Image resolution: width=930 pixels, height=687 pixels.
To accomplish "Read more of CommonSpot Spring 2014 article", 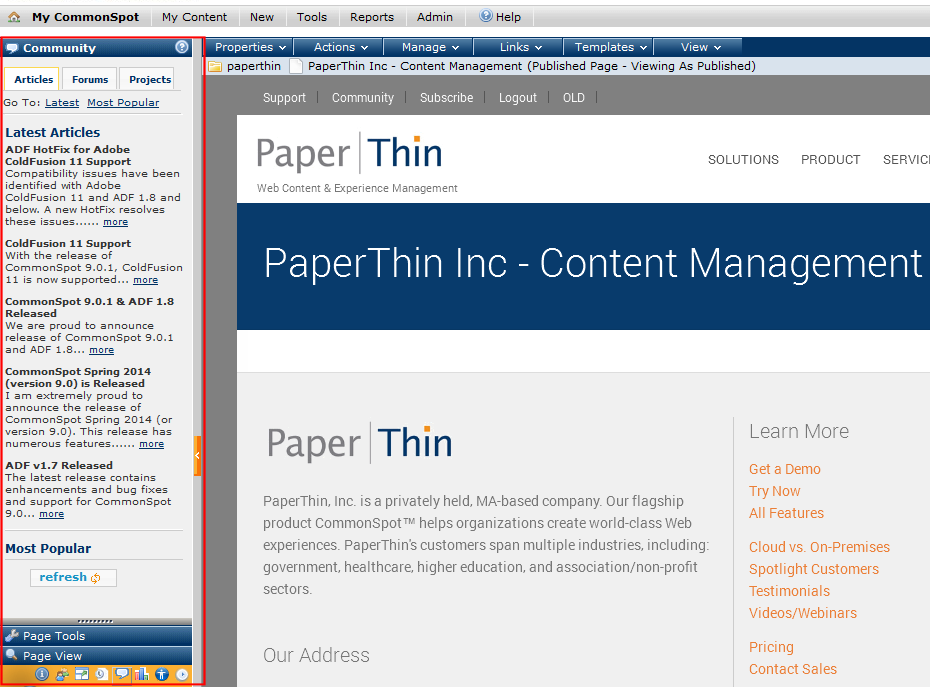I will coord(151,444).
